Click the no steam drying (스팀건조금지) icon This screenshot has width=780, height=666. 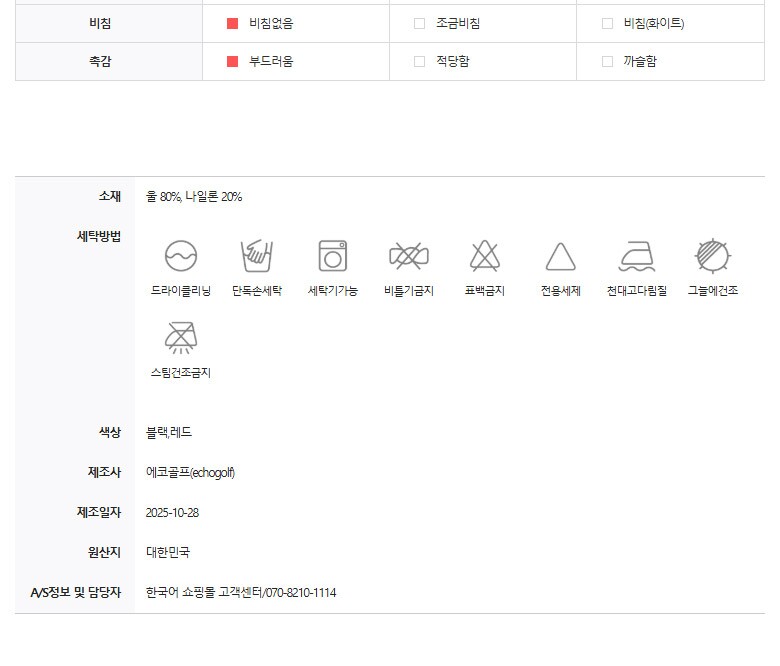coord(181,338)
